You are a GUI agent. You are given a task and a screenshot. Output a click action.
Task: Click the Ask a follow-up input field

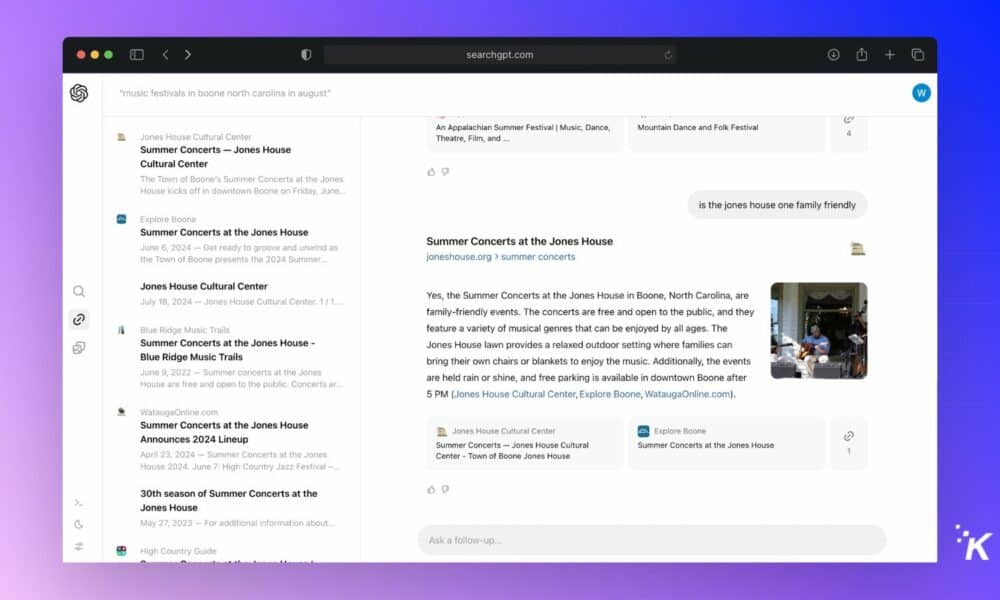pyautogui.click(x=650, y=540)
